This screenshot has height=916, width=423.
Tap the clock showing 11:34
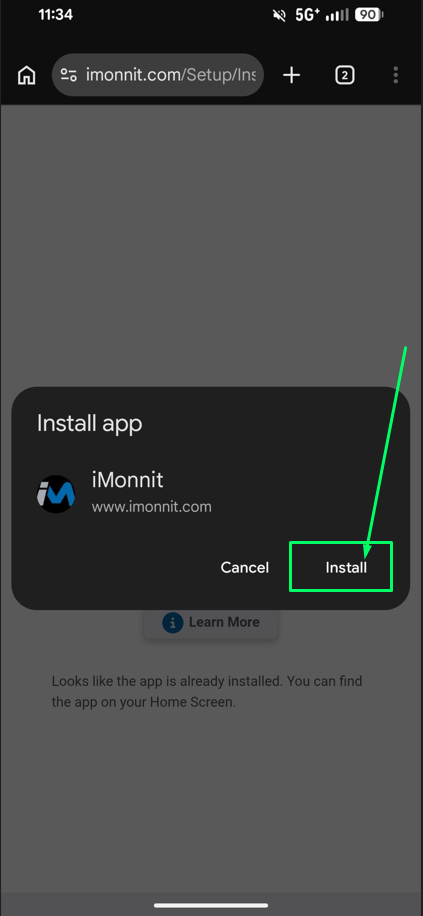56,15
